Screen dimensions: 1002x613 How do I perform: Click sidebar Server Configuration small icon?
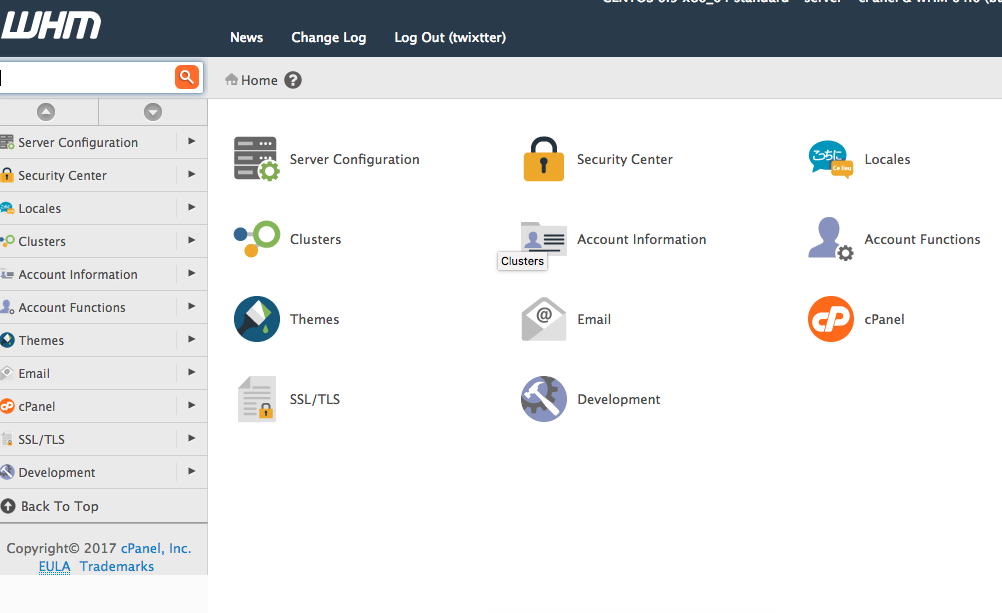tap(7, 142)
